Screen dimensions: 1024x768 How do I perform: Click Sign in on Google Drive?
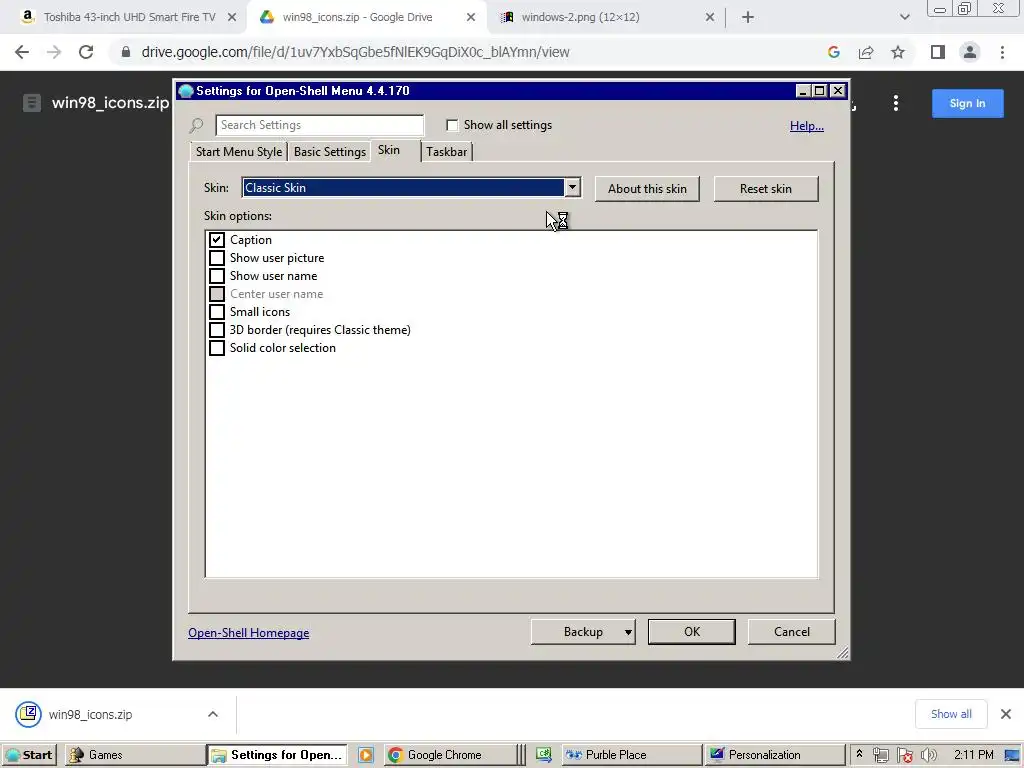(967, 103)
